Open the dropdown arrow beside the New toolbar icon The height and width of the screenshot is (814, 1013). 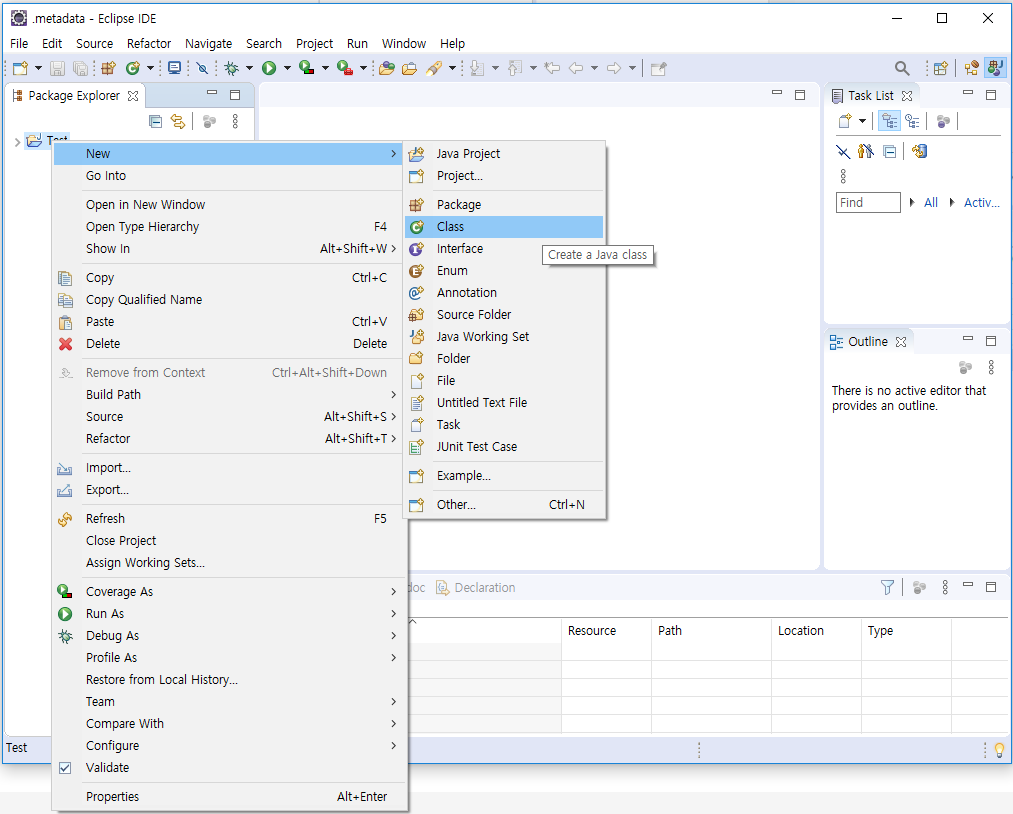point(38,68)
